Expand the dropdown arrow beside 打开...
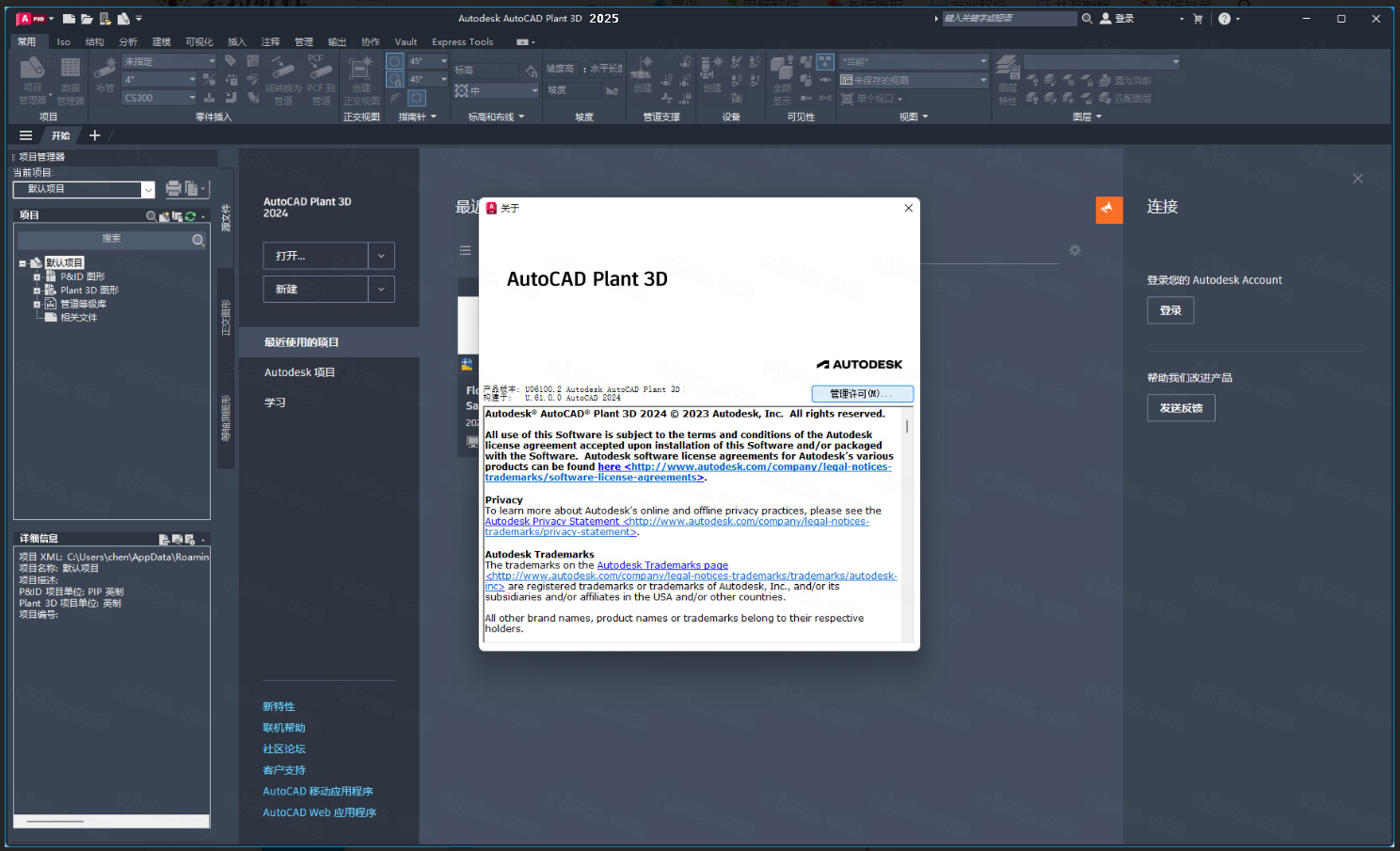Screen dimensions: 1400x851 381,256
